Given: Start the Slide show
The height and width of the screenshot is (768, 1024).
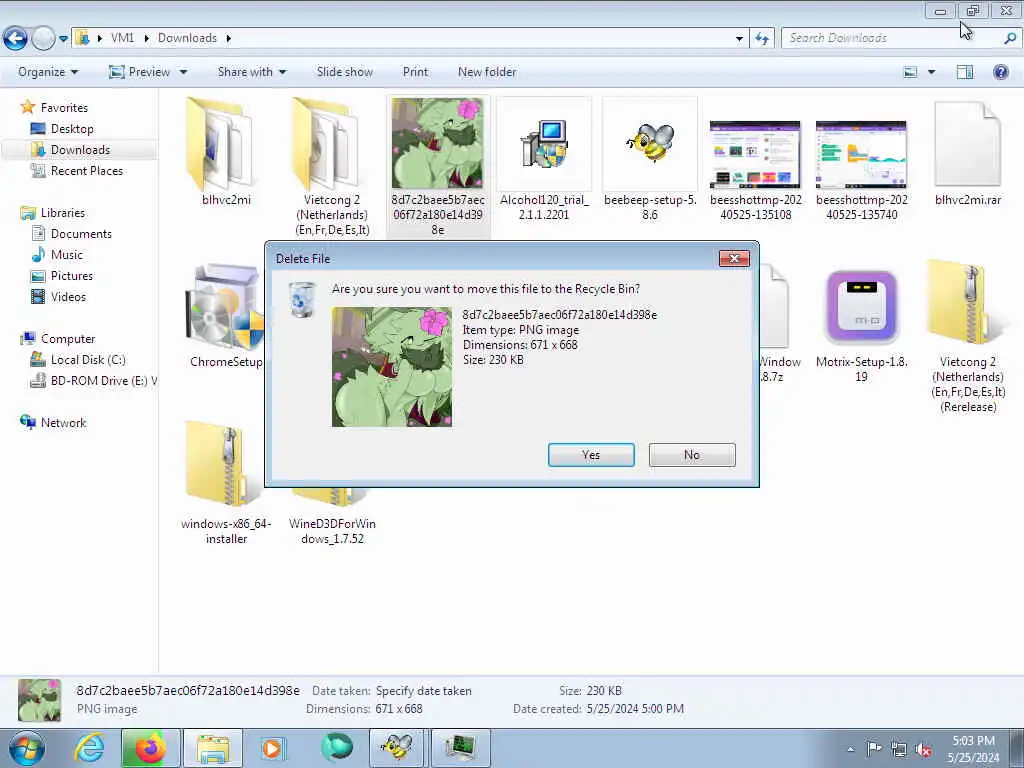Looking at the screenshot, I should click(x=345, y=72).
